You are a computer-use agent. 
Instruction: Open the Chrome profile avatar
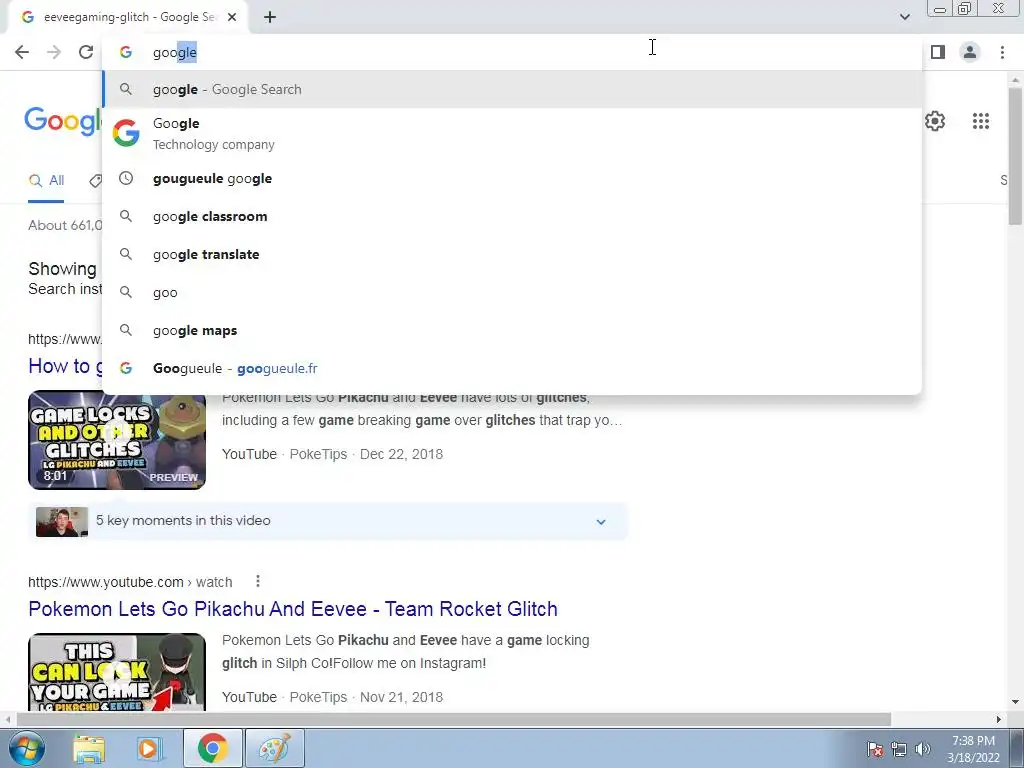970,52
